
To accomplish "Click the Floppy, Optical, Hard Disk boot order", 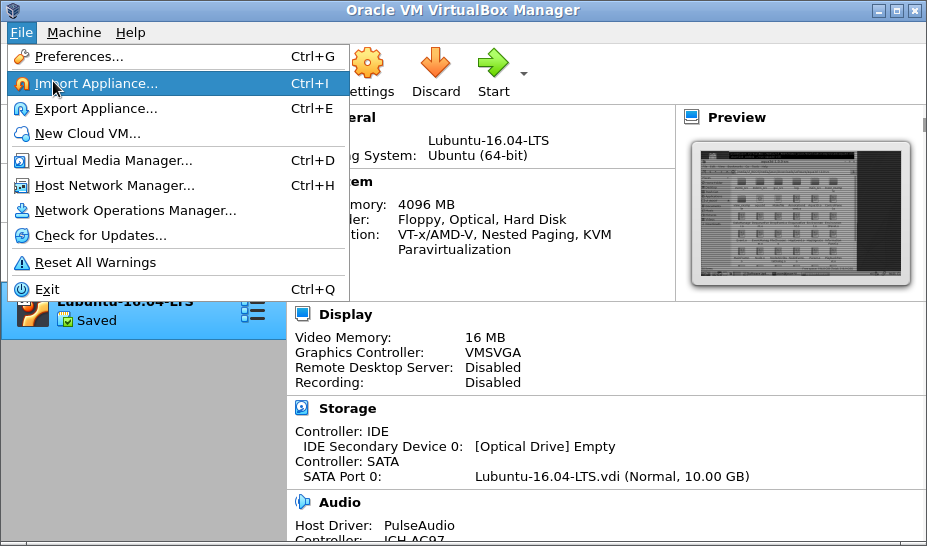I will 482,220.
